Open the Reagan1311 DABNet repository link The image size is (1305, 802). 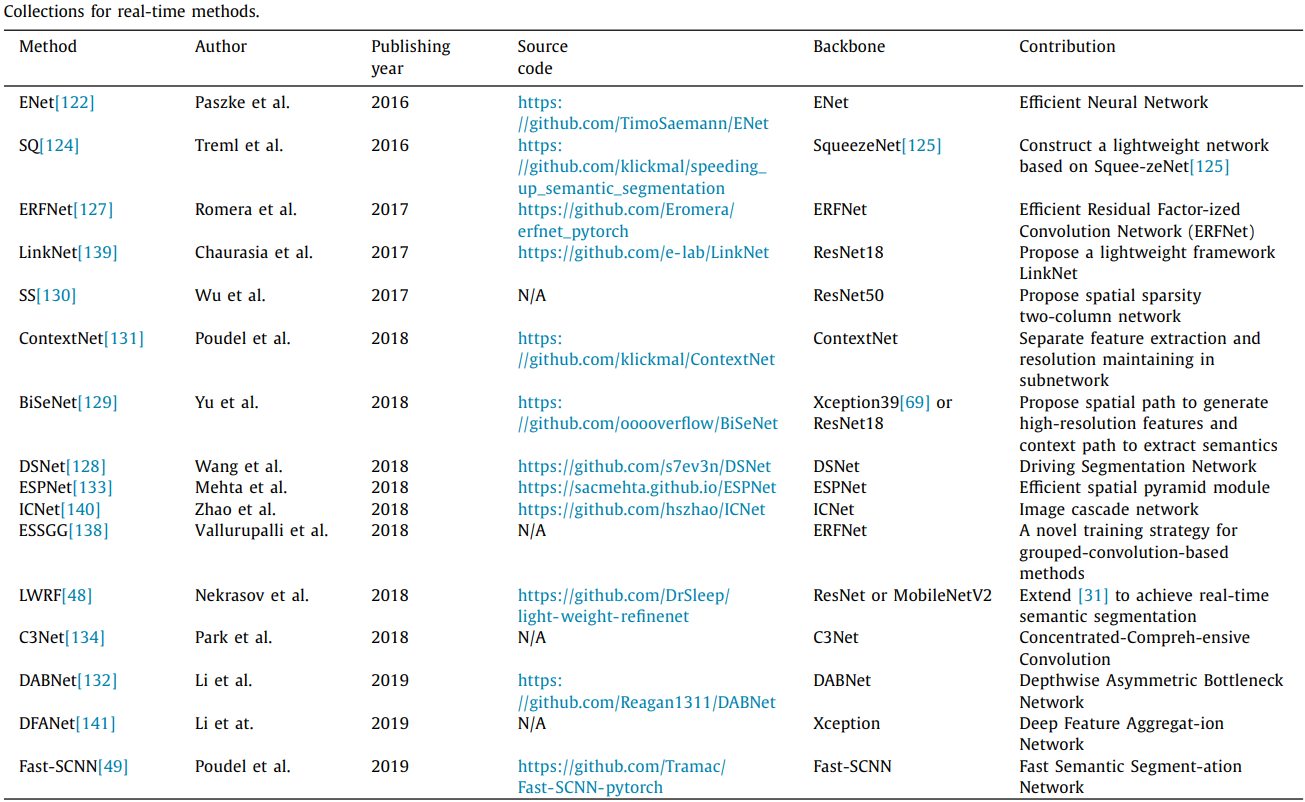click(646, 702)
